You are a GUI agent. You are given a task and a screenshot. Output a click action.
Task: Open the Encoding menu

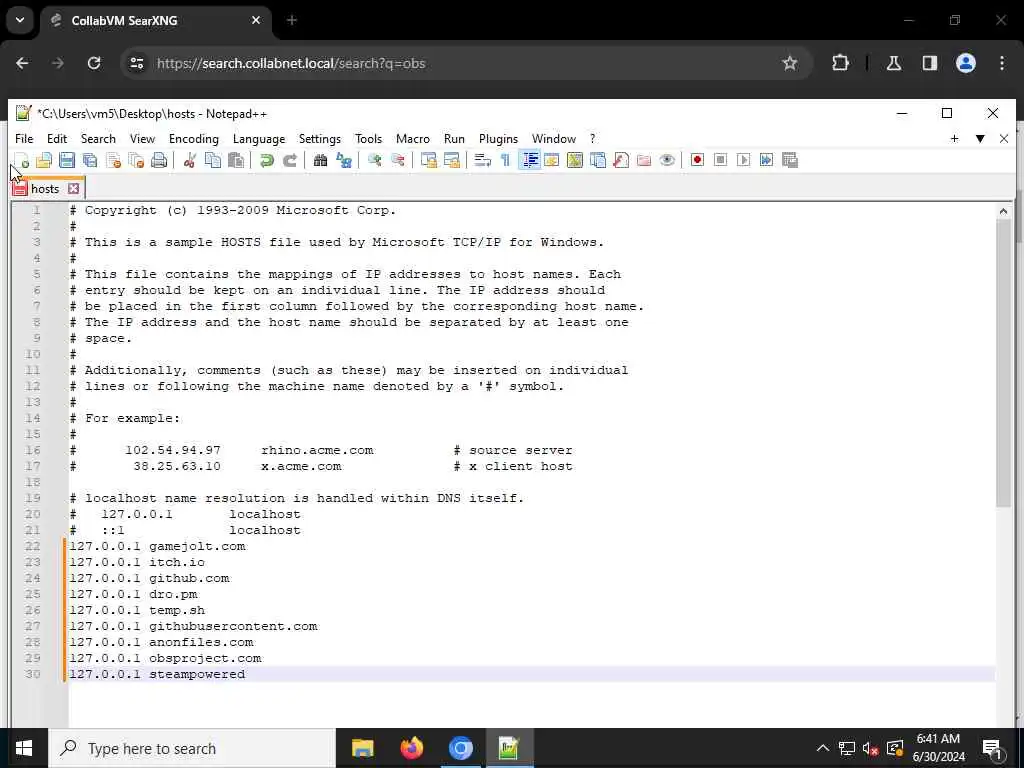pos(193,138)
